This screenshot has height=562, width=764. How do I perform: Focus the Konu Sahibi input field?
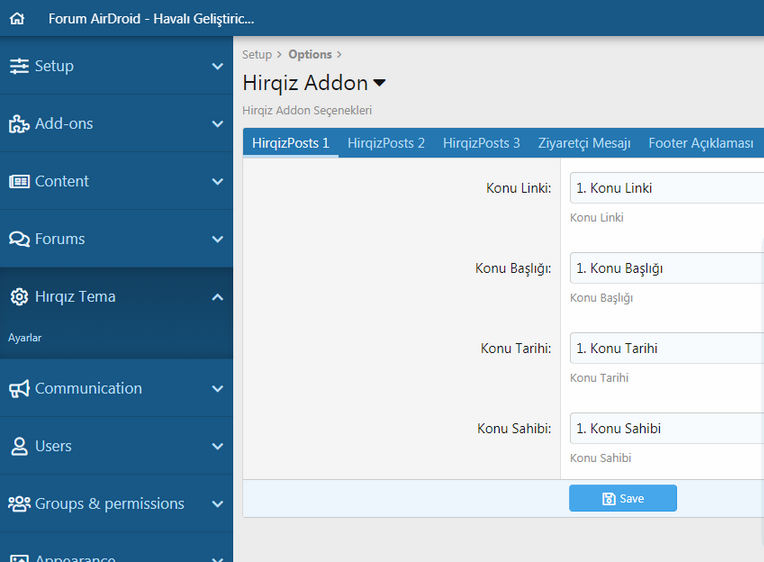(x=667, y=428)
